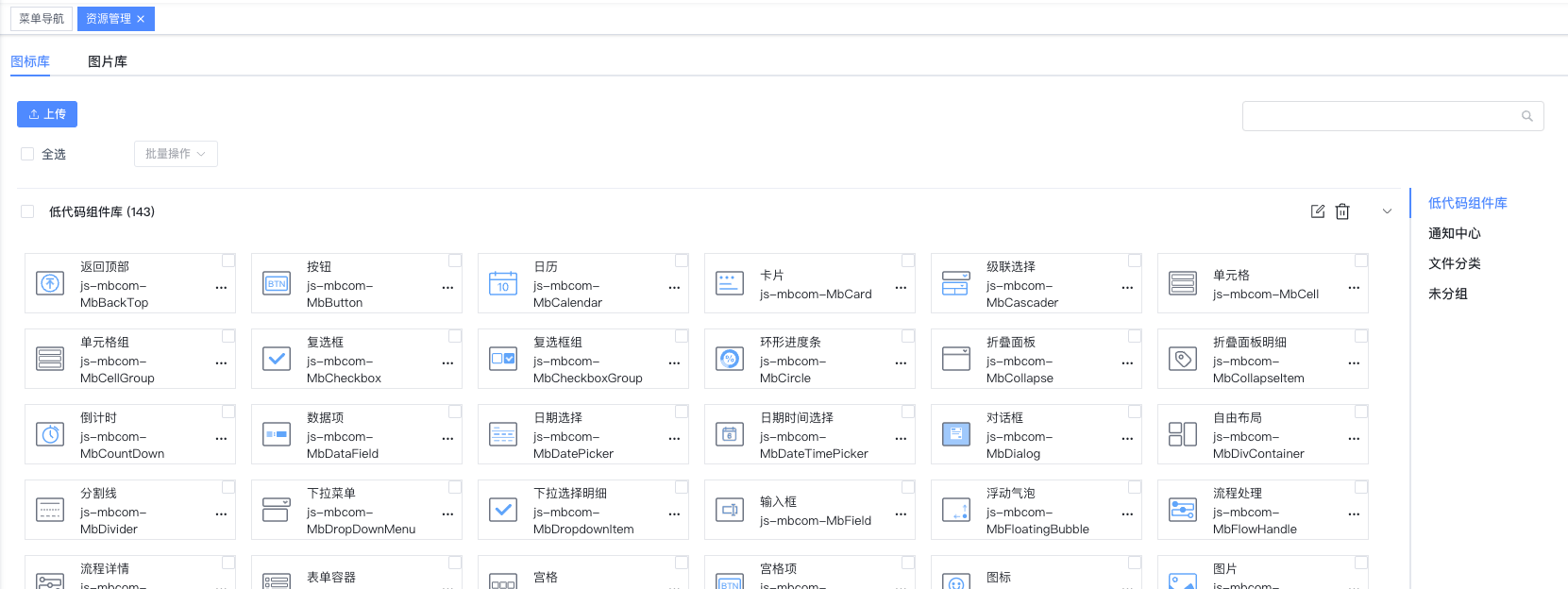Click the 日期时间选择 MbDateTimePicker icon
The height and width of the screenshot is (589, 1568).
(730, 434)
